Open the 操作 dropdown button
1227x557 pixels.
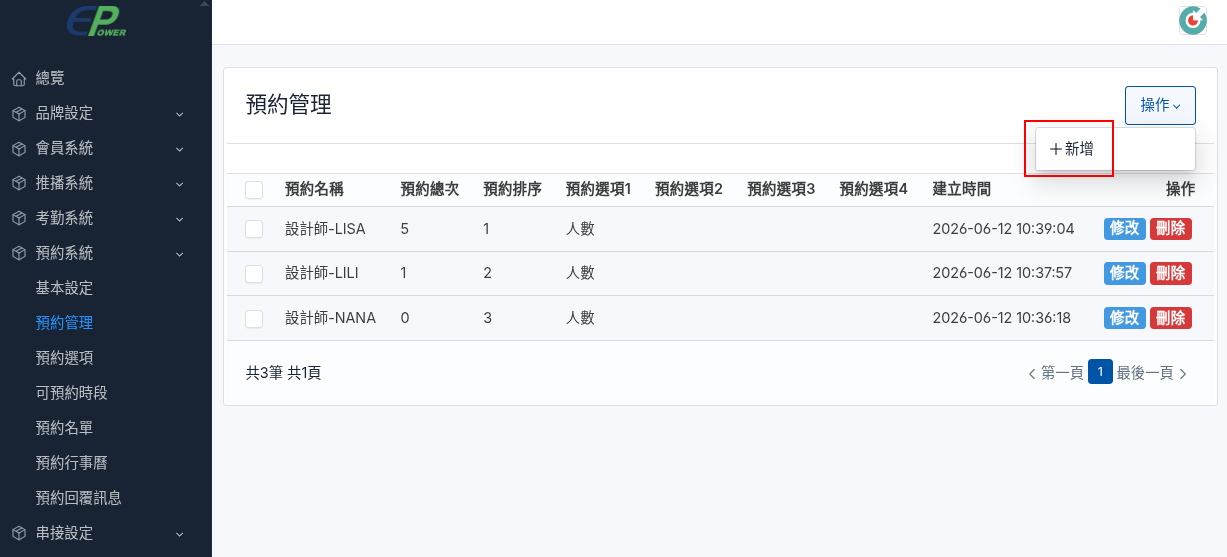(1160, 105)
